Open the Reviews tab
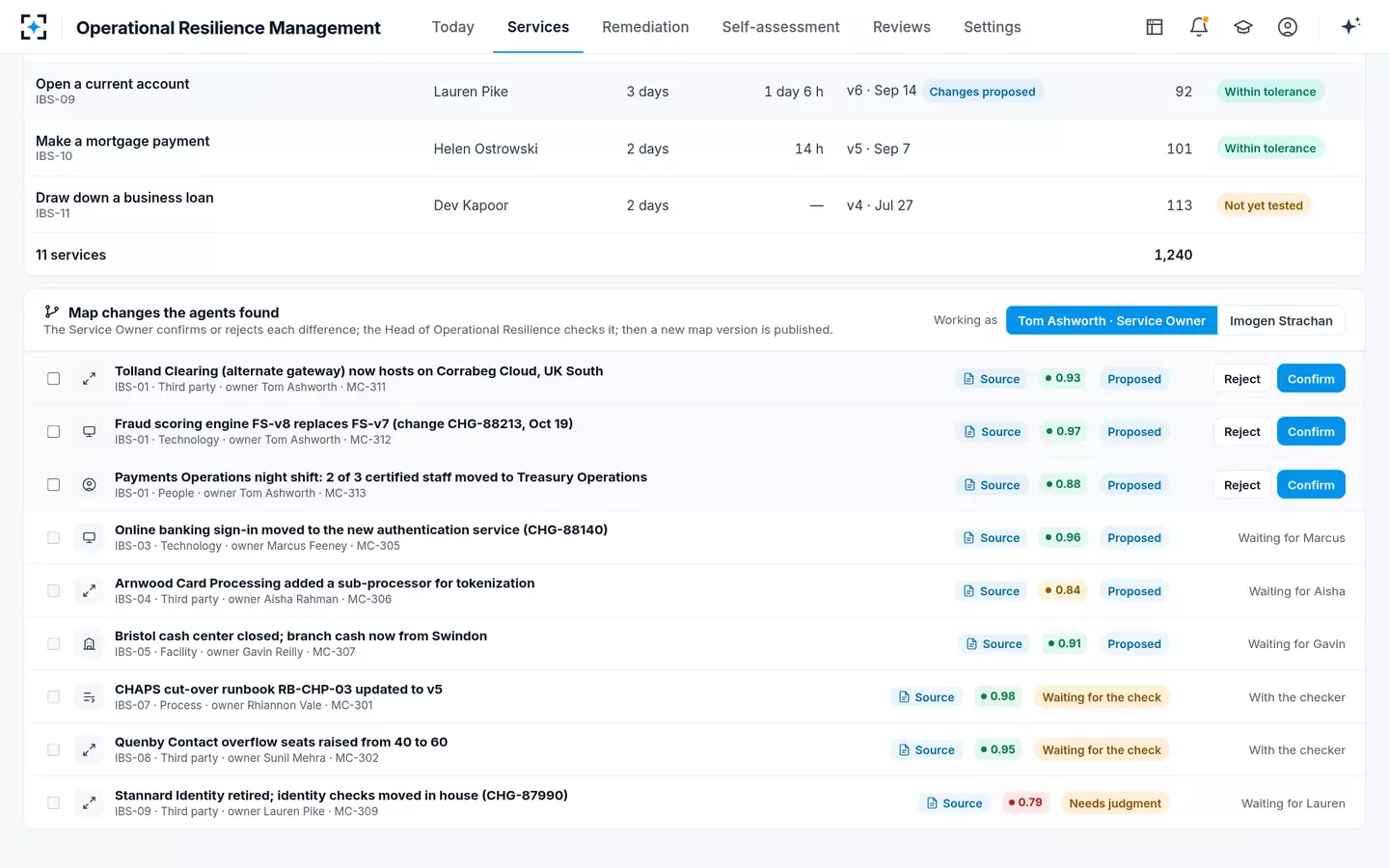The width and height of the screenshot is (1389, 868). click(902, 27)
